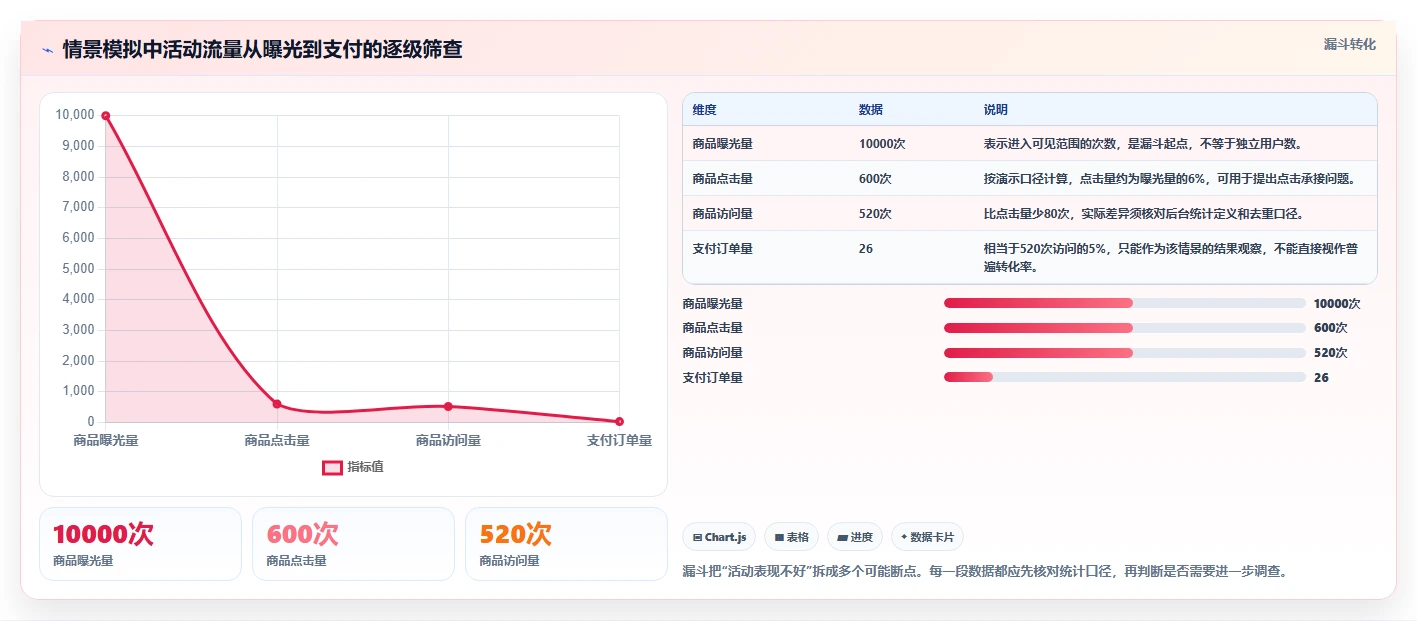
Task: Click the 说明 table column header
Action: [996, 110]
